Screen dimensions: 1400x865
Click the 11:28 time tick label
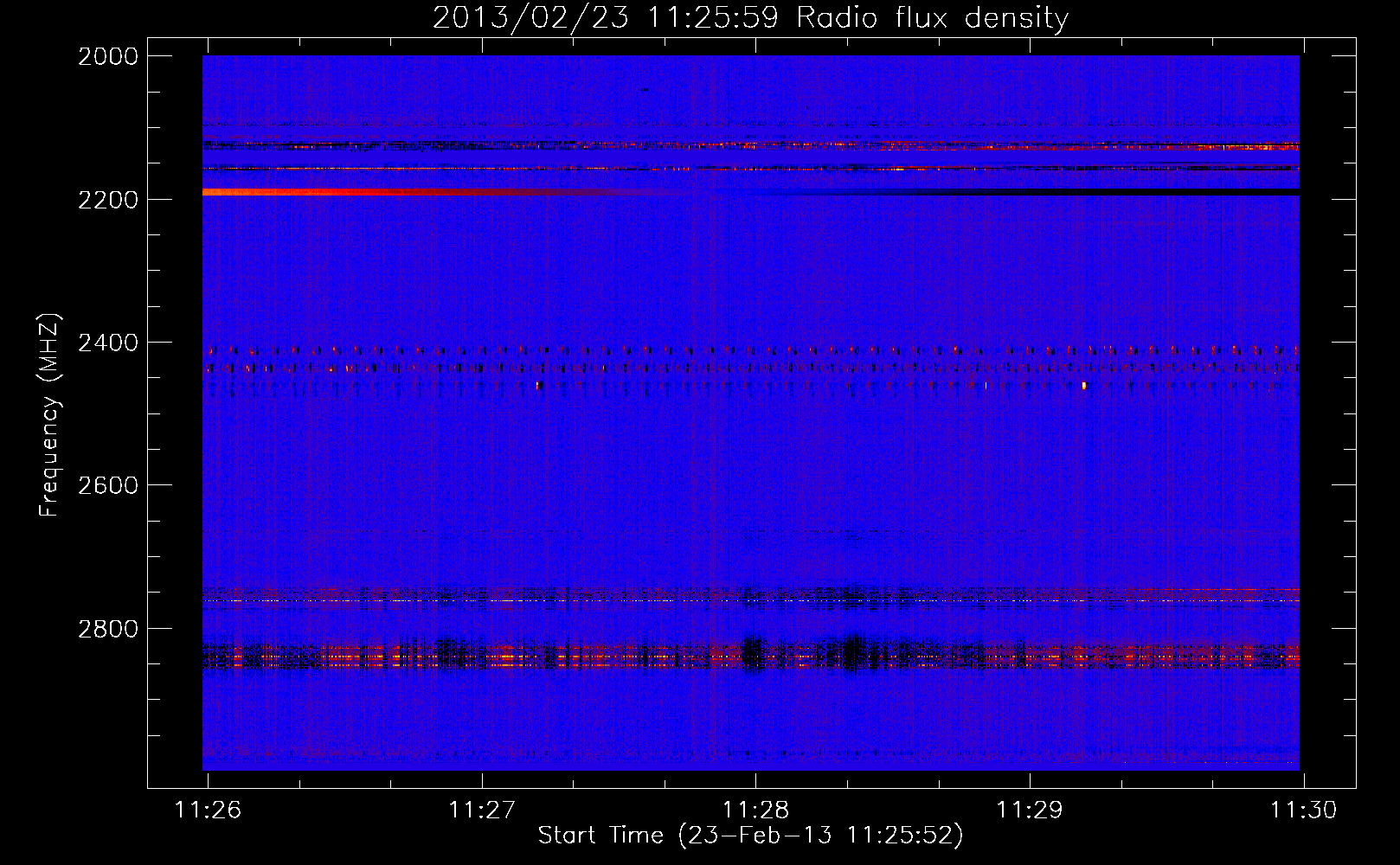pos(756,810)
